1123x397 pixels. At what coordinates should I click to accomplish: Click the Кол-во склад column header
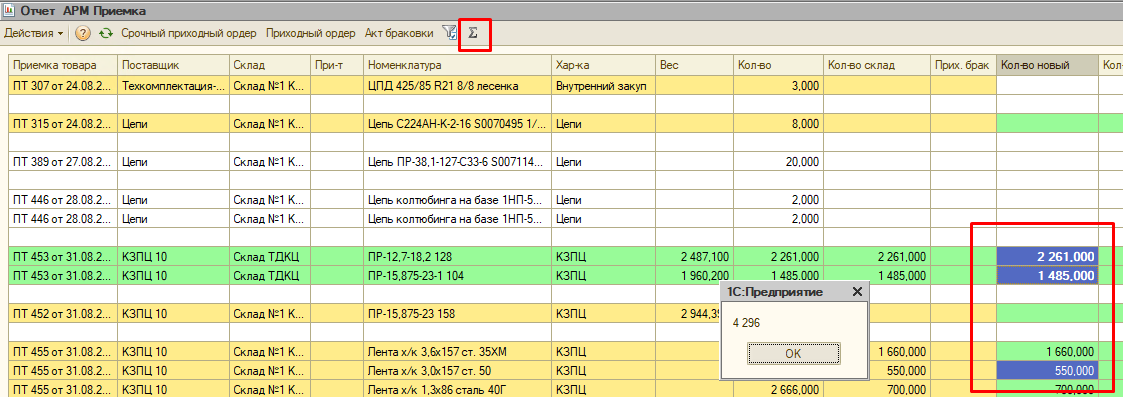click(x=877, y=65)
